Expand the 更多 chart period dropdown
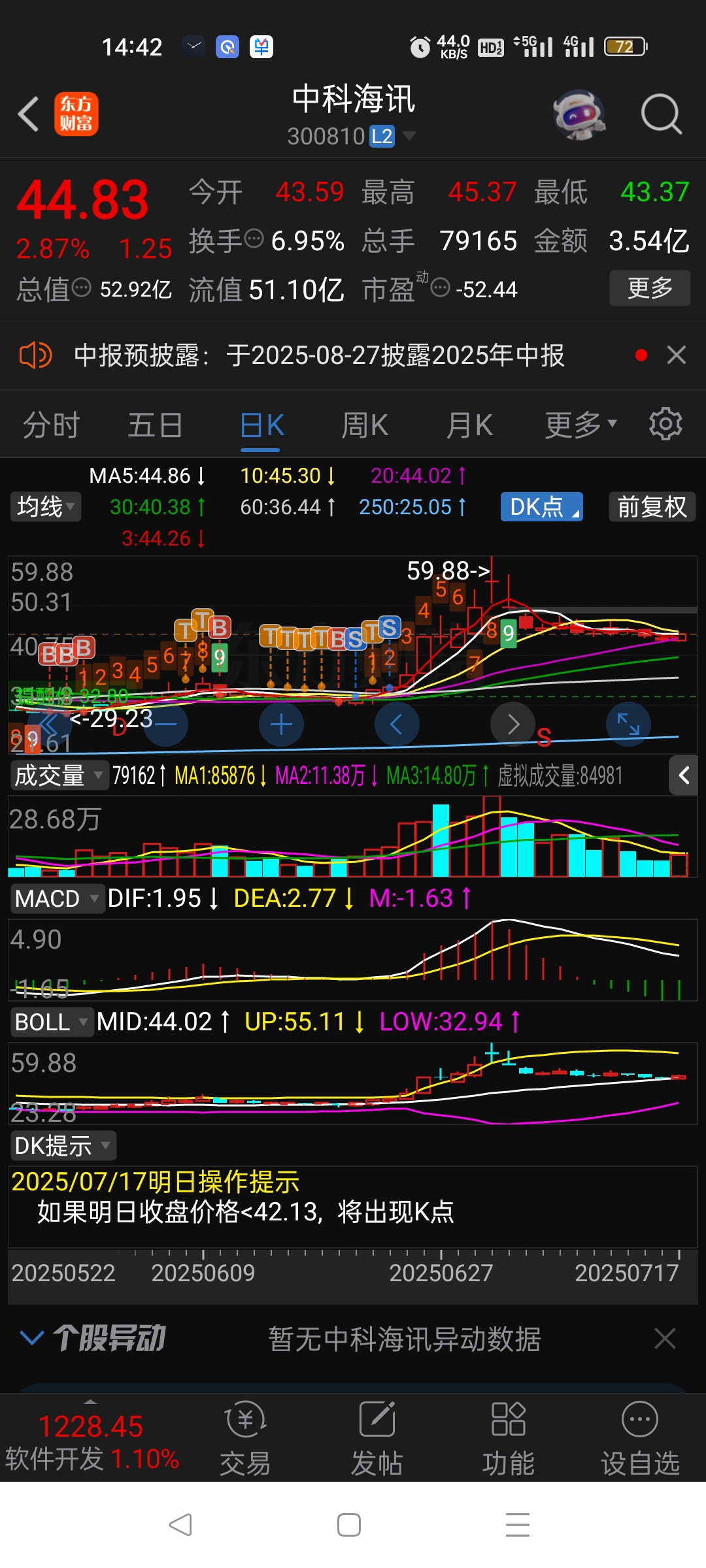706x1568 pixels. pyautogui.click(x=581, y=425)
